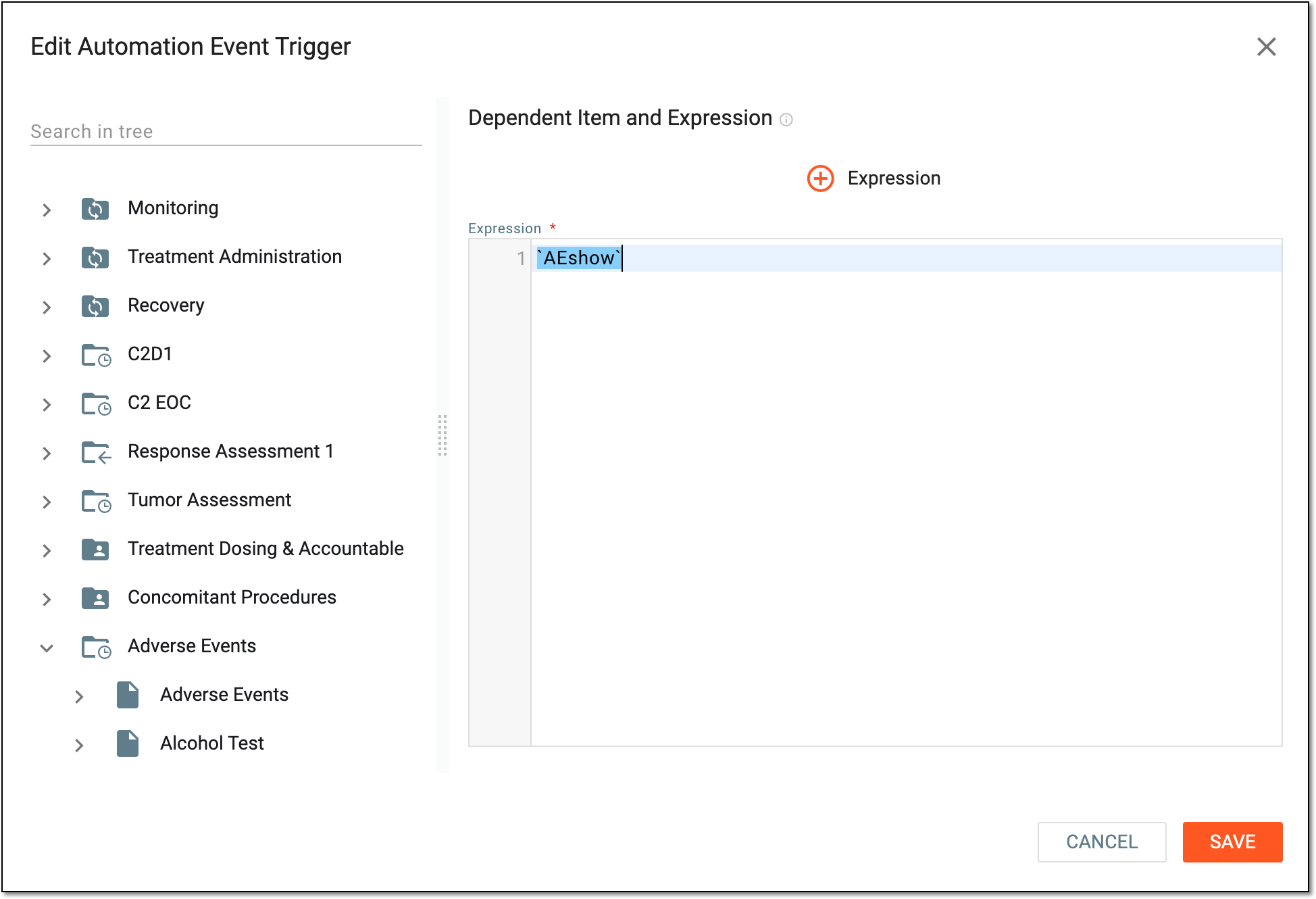Close the Edit Automation Event Trigger dialog
Image resolution: width=1316 pixels, height=899 pixels.
pyautogui.click(x=1267, y=47)
